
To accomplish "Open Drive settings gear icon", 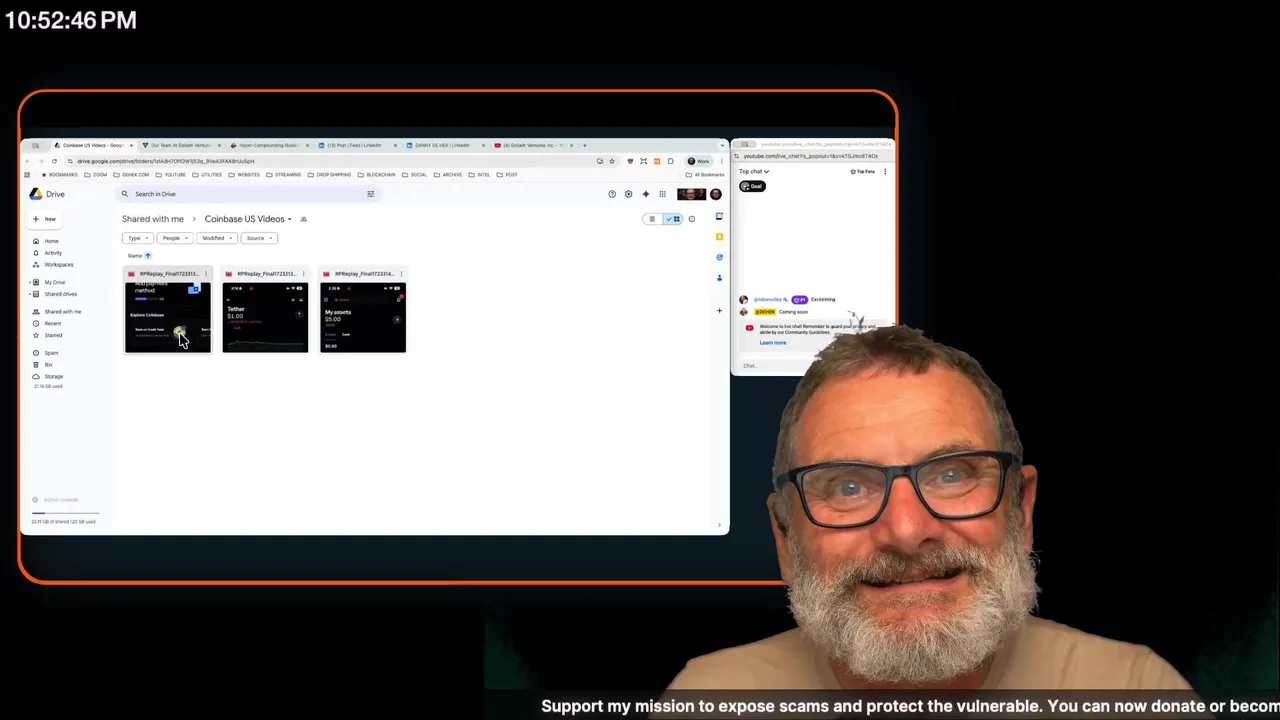I will pos(628,194).
